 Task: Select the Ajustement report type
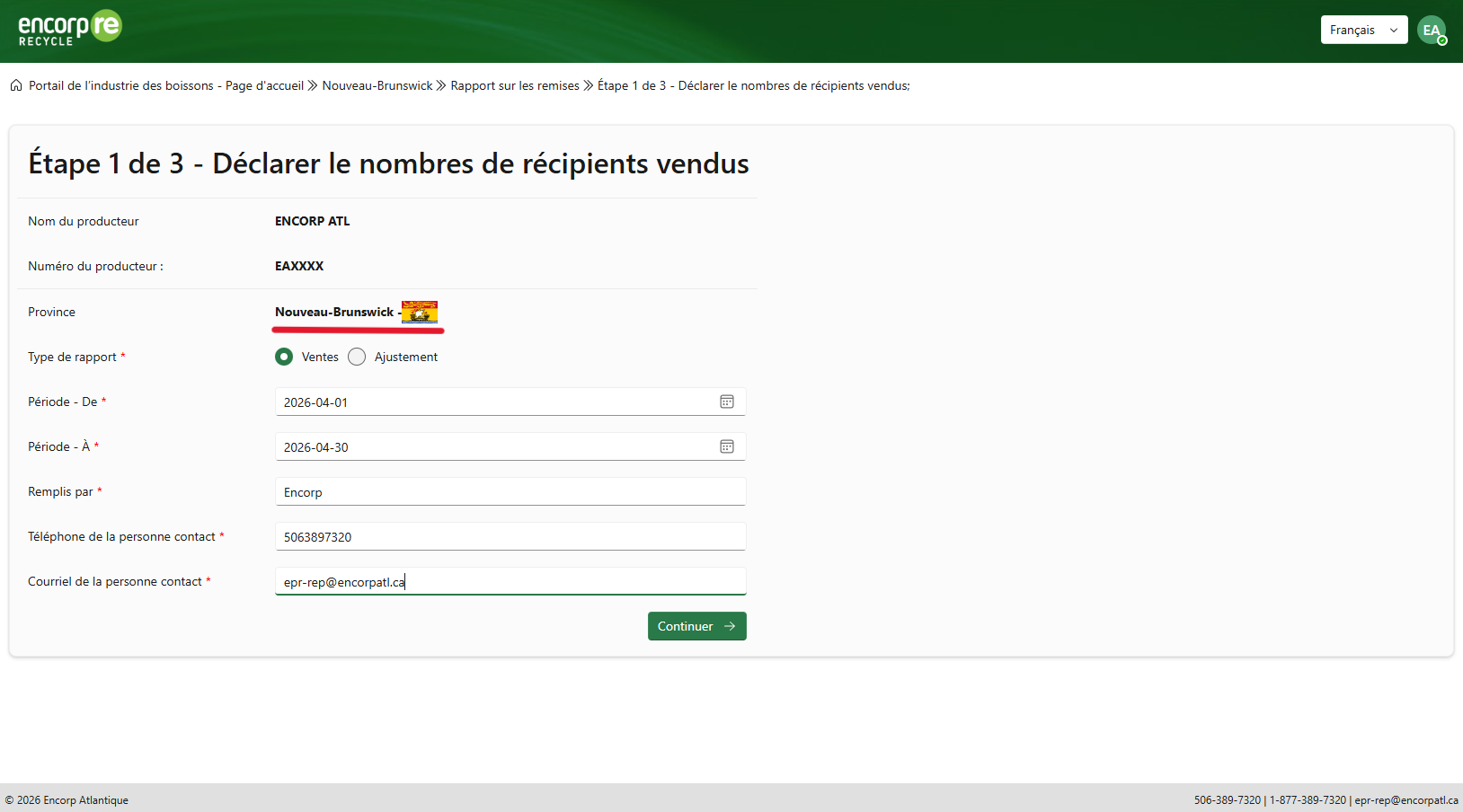[x=357, y=357]
